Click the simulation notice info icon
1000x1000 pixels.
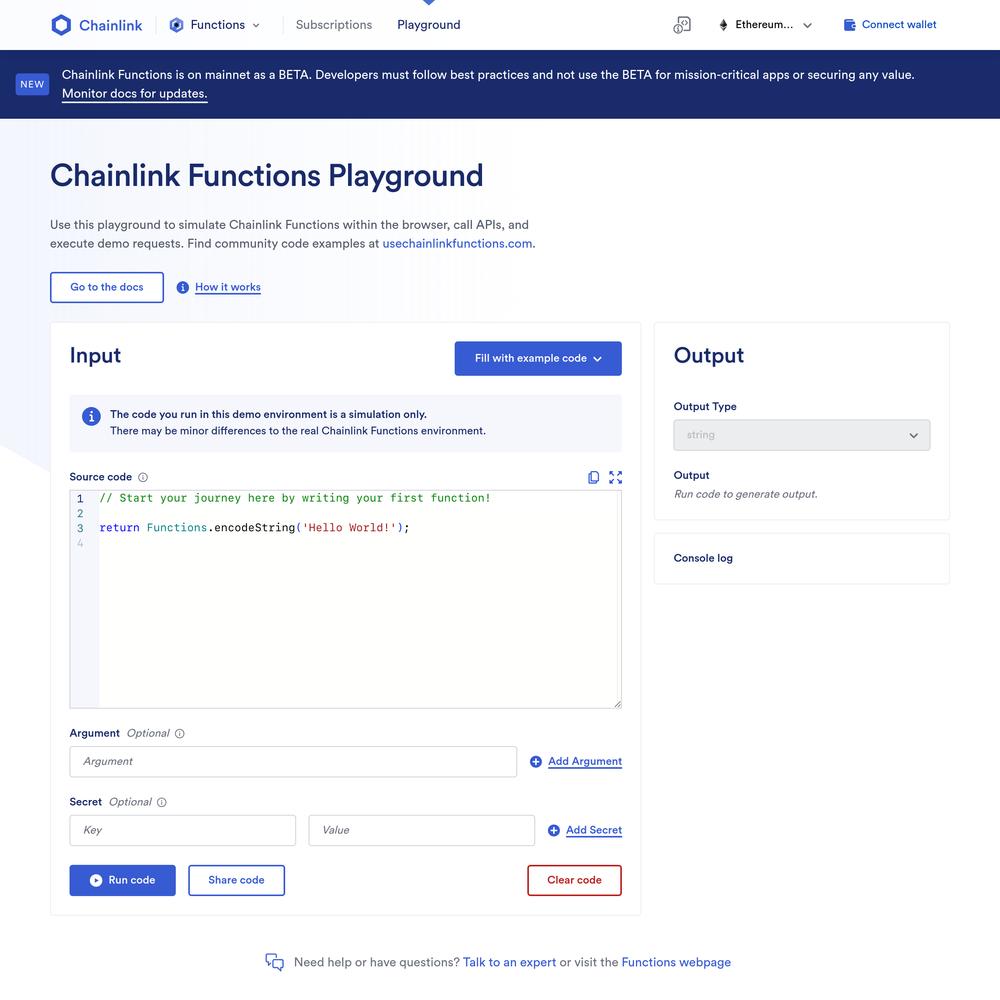tap(91, 416)
